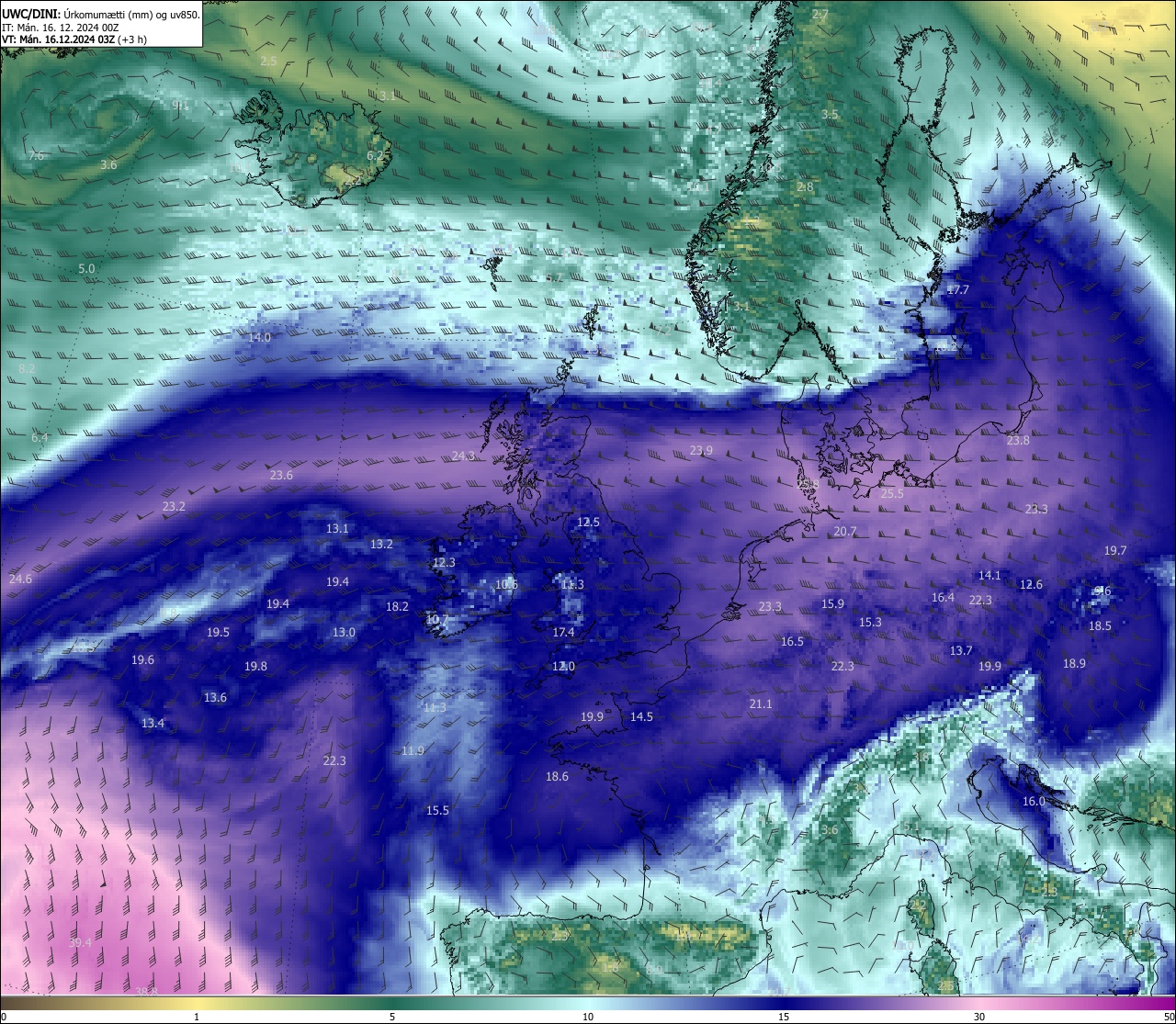
Task: Click the "19.7" value near the right edge
Action: 1114,550
